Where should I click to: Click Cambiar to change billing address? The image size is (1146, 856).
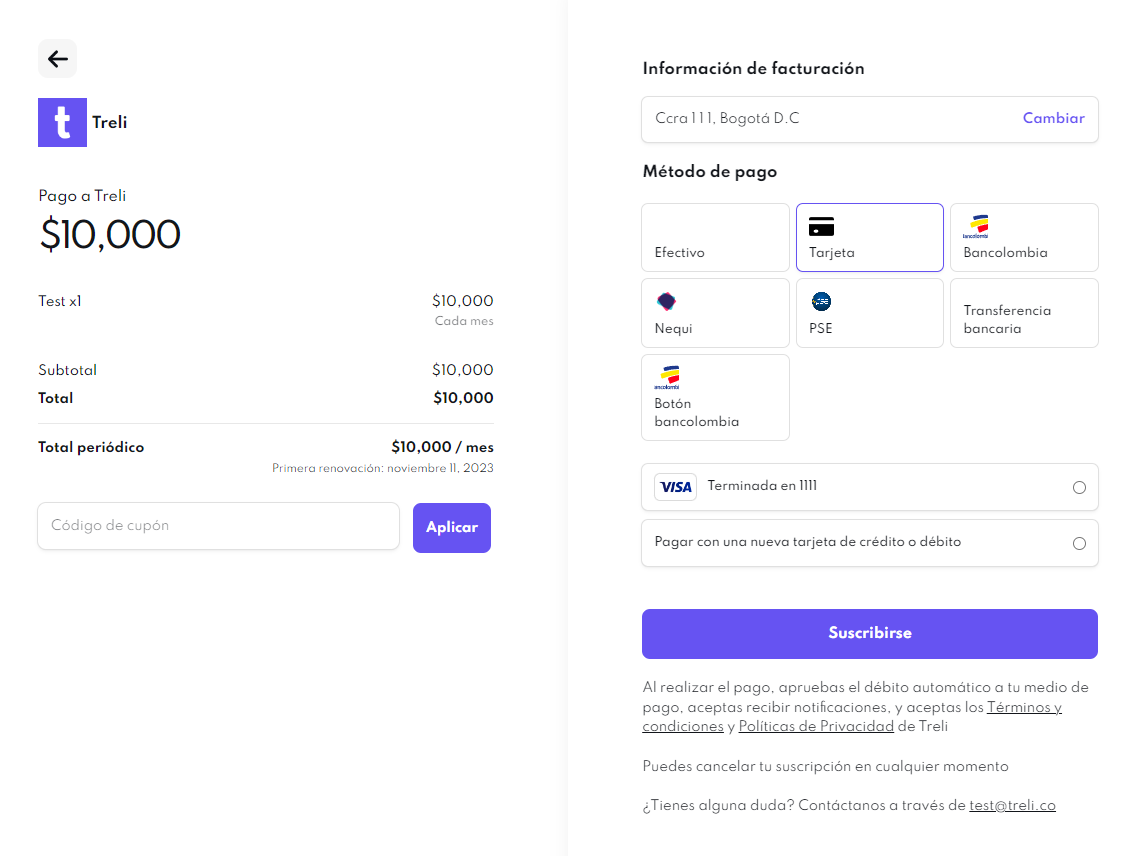click(x=1053, y=118)
